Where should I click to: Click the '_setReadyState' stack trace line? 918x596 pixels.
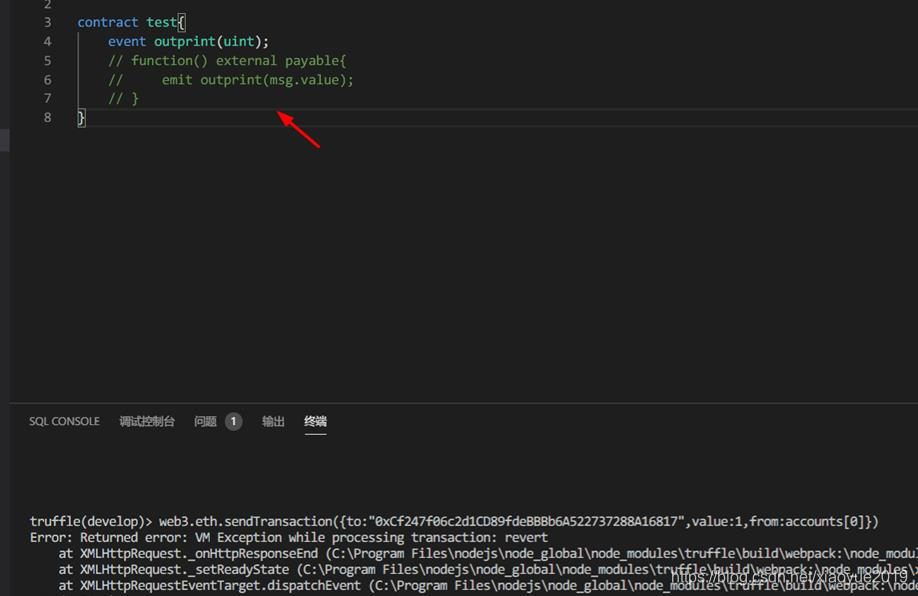click(x=487, y=569)
